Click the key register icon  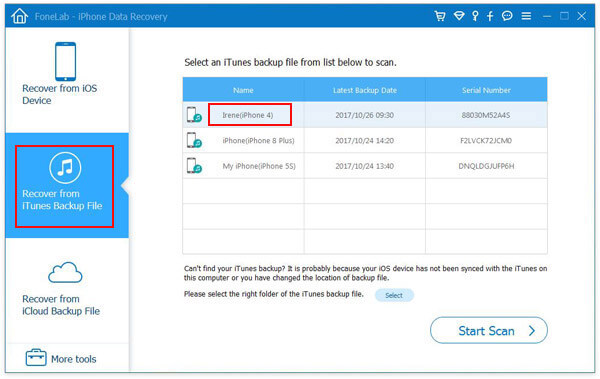point(475,16)
